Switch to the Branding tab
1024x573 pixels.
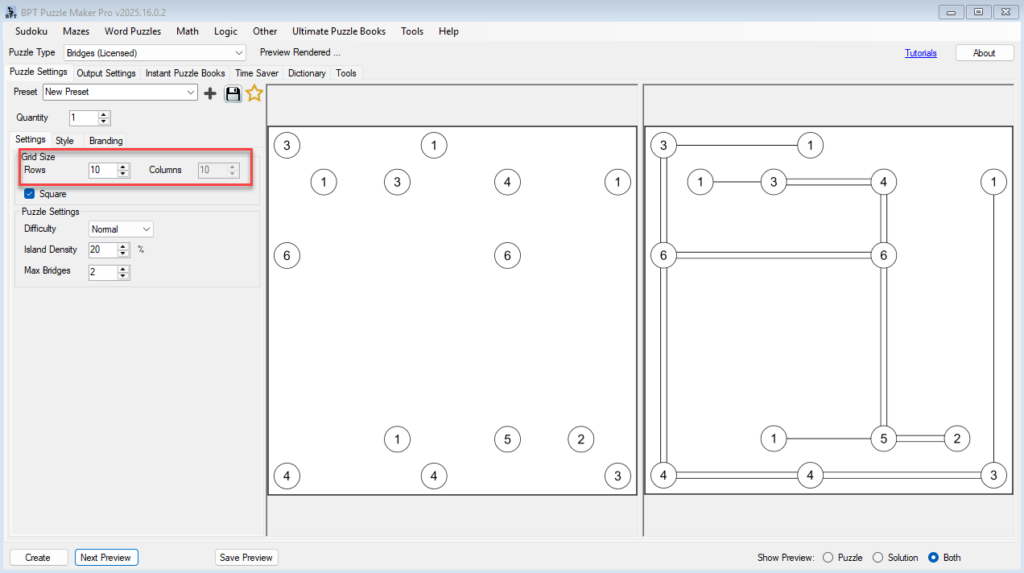point(105,141)
